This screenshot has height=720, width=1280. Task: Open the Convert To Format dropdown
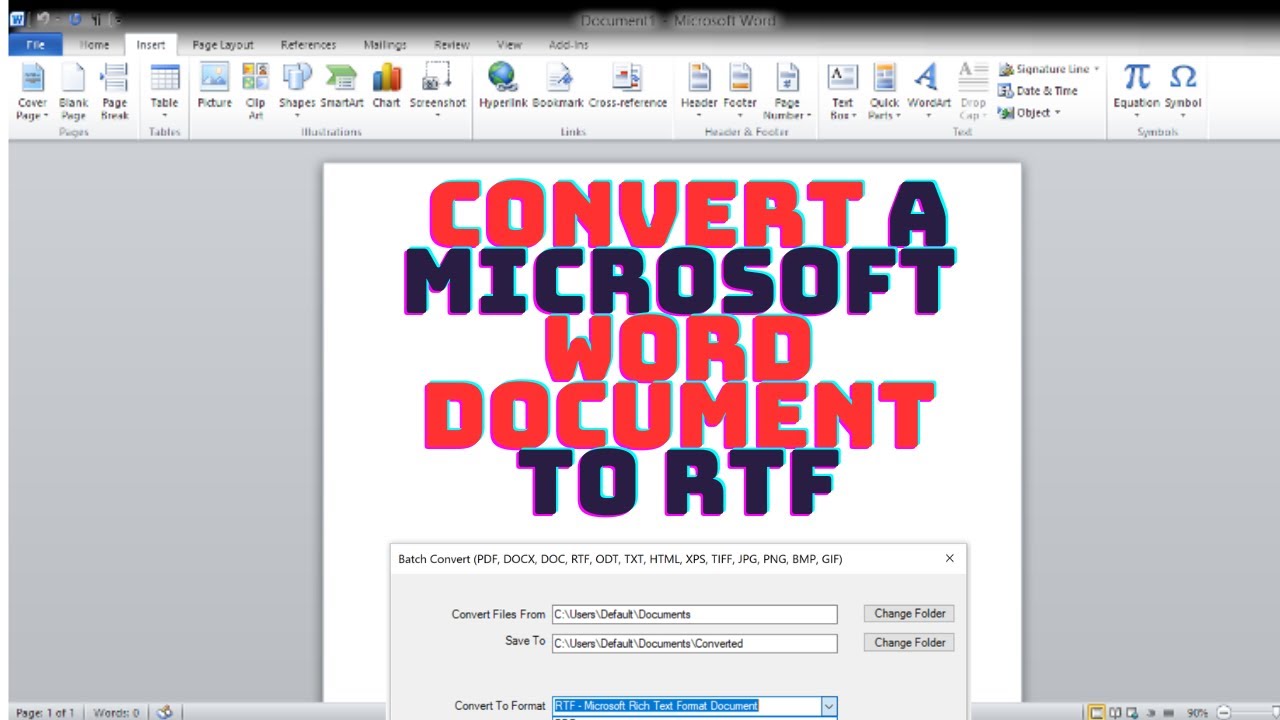click(x=828, y=706)
